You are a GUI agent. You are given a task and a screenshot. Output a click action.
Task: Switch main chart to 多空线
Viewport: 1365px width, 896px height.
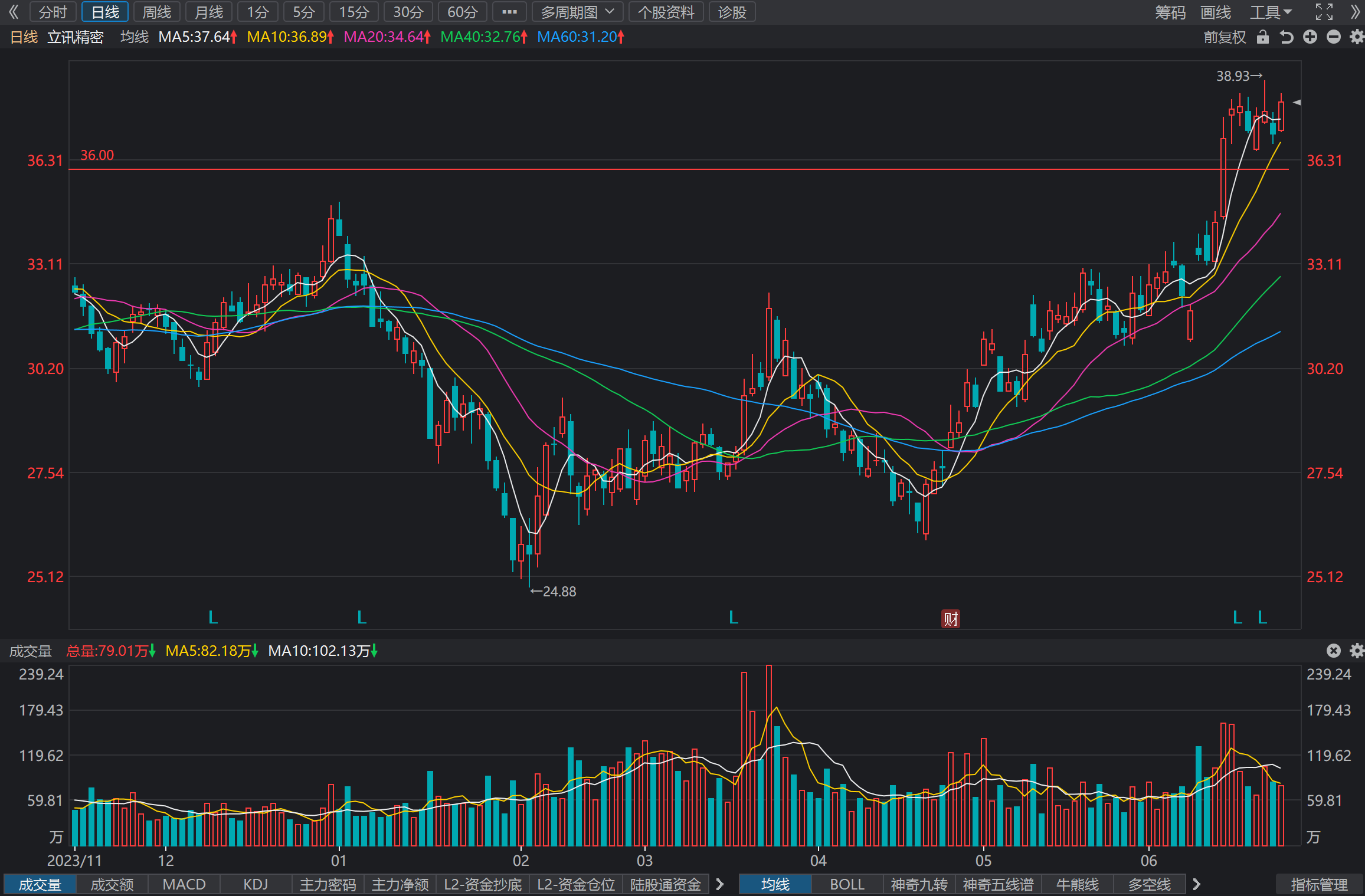[x=1150, y=884]
